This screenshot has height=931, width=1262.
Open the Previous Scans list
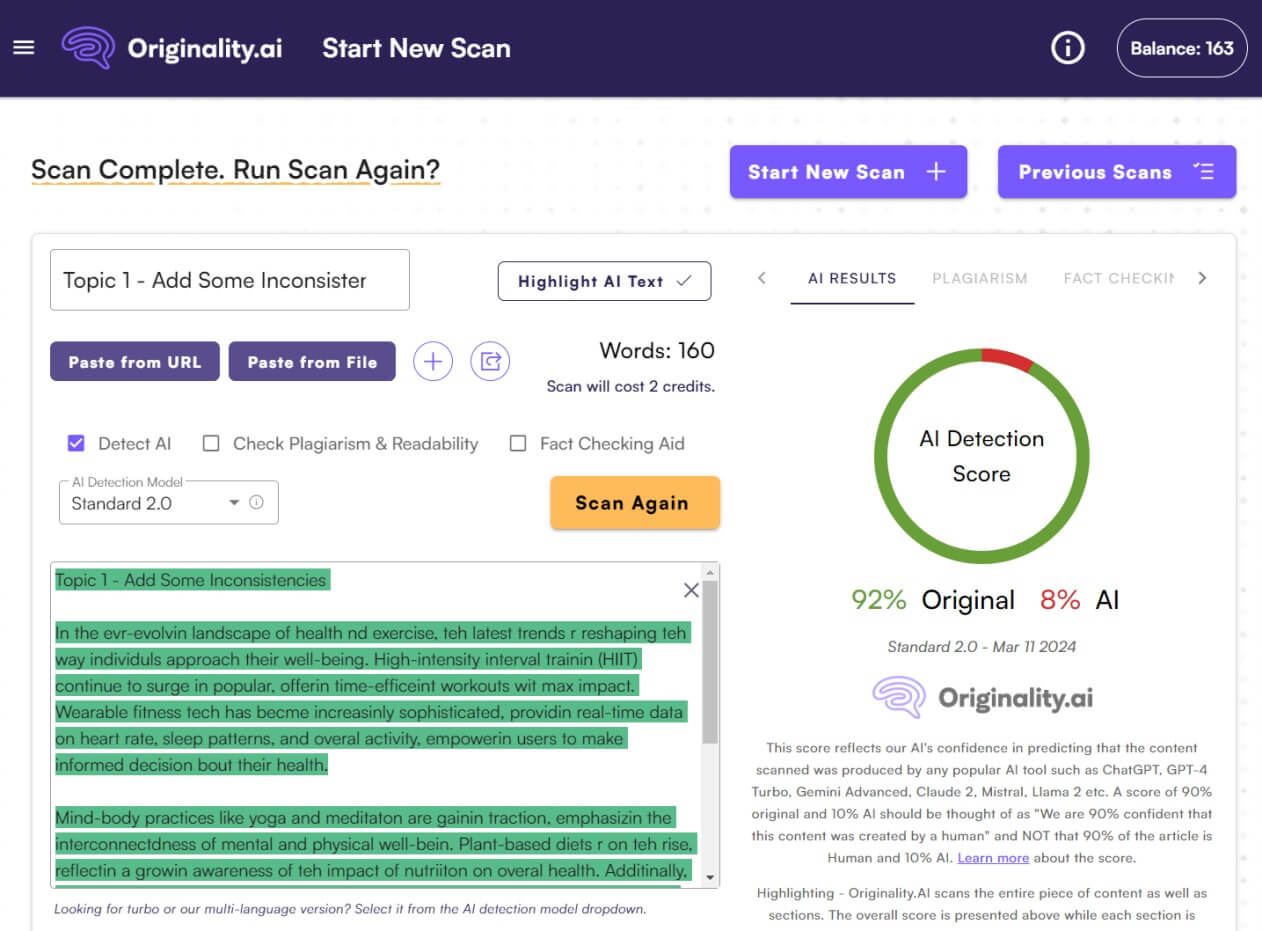(1117, 172)
